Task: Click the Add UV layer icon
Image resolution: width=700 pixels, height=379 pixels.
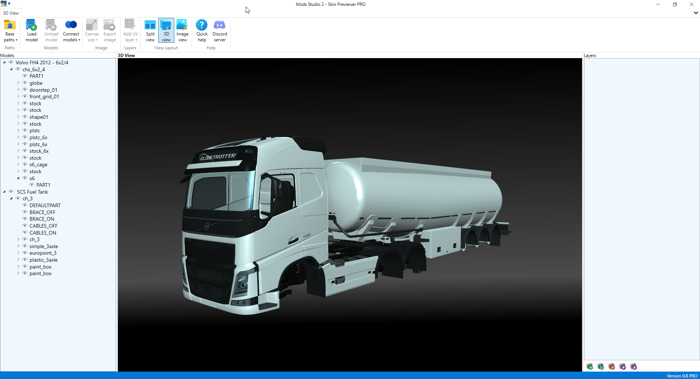Action: pos(130,25)
